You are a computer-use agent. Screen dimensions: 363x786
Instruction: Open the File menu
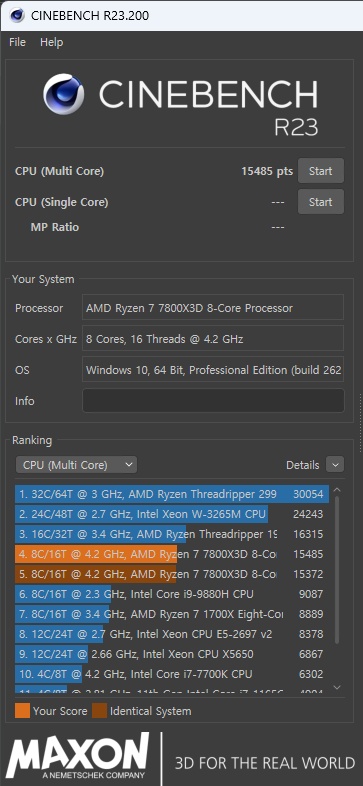(18, 43)
